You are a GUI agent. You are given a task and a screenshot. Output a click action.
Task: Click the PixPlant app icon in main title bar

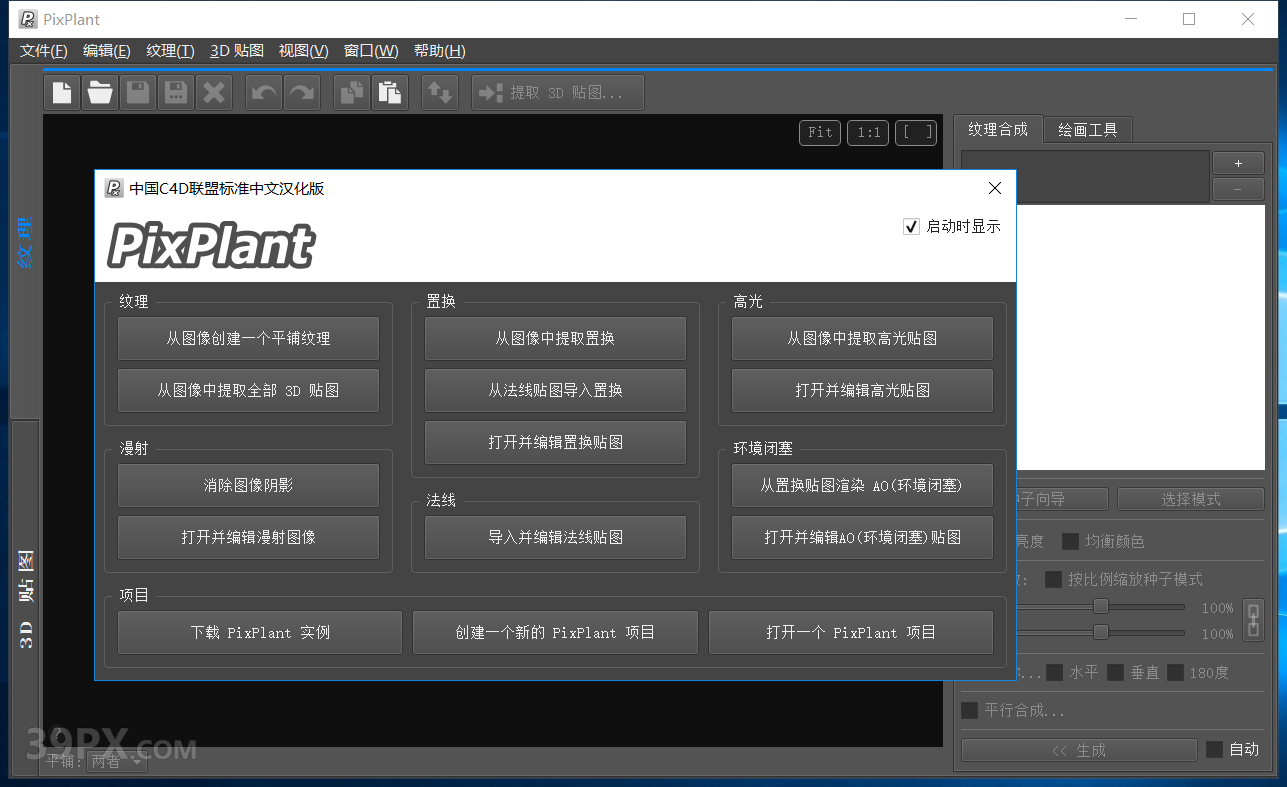[x=28, y=19]
